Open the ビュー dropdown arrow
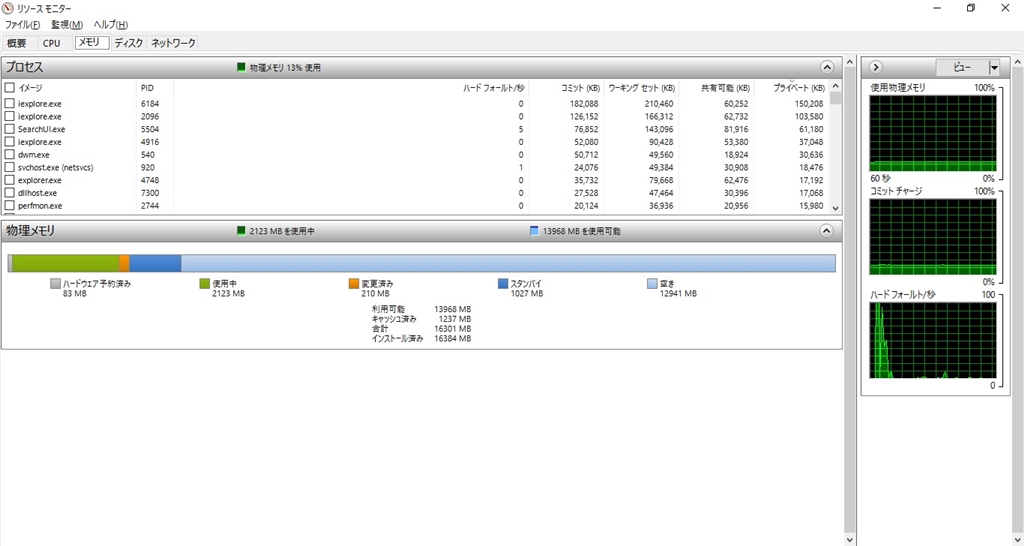1024x546 pixels. [994, 67]
